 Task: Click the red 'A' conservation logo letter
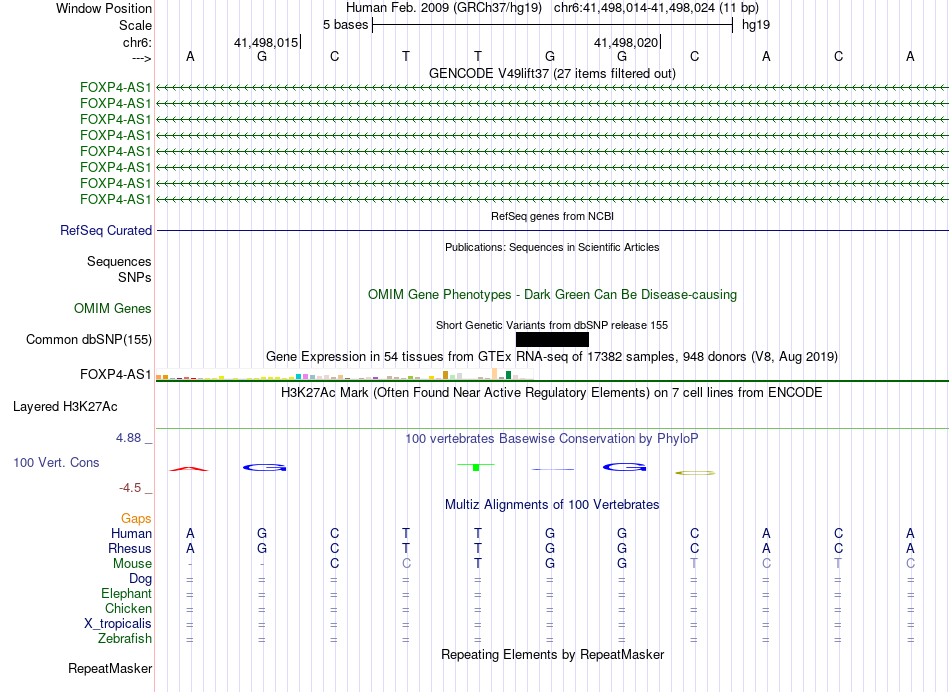coord(189,469)
